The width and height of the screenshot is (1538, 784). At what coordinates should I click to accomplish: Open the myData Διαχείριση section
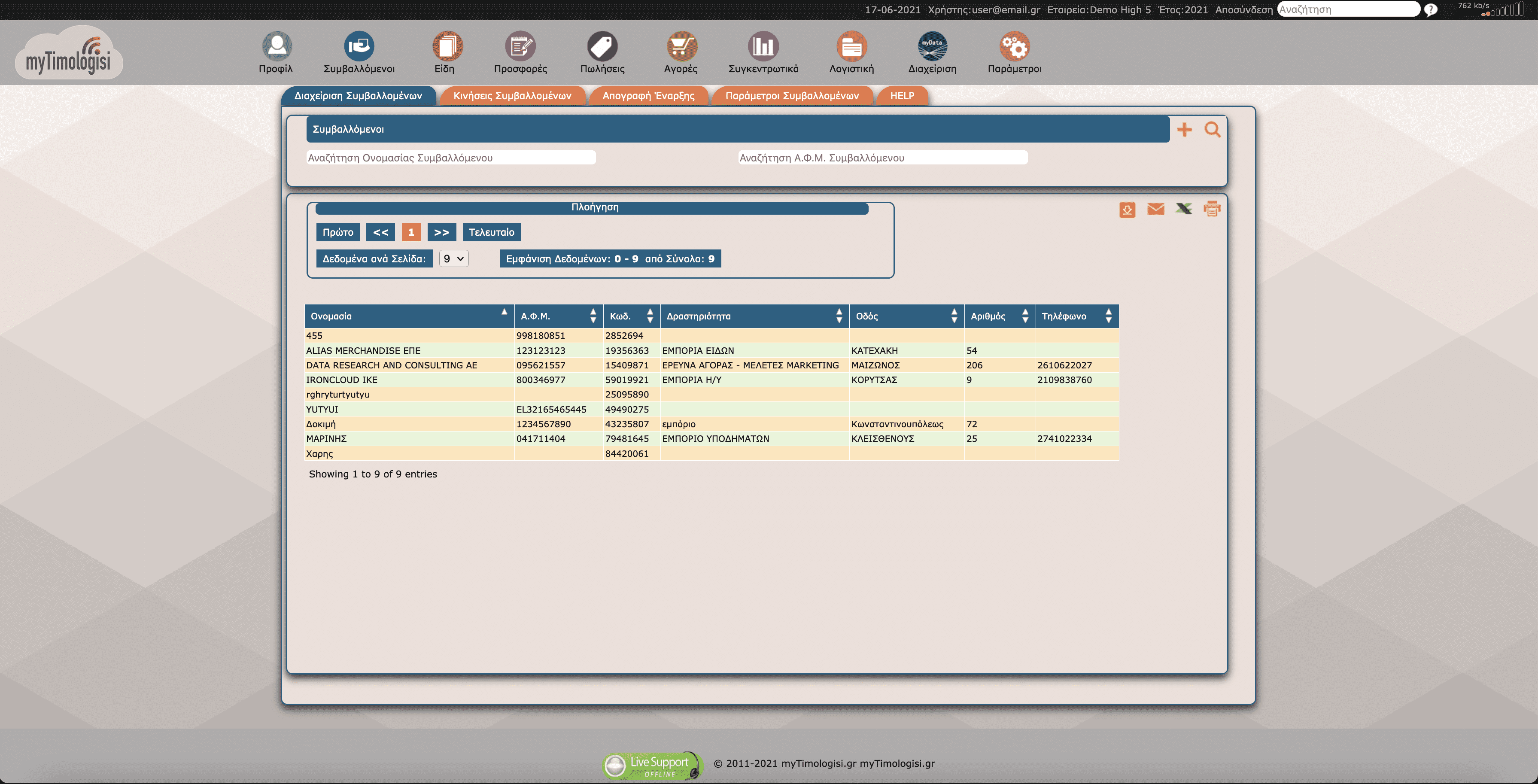pyautogui.click(x=933, y=52)
